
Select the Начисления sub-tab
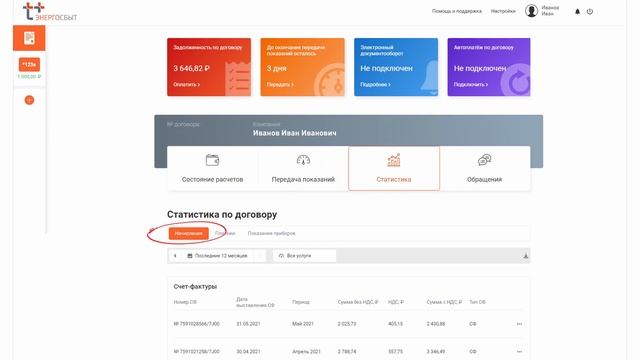point(189,233)
